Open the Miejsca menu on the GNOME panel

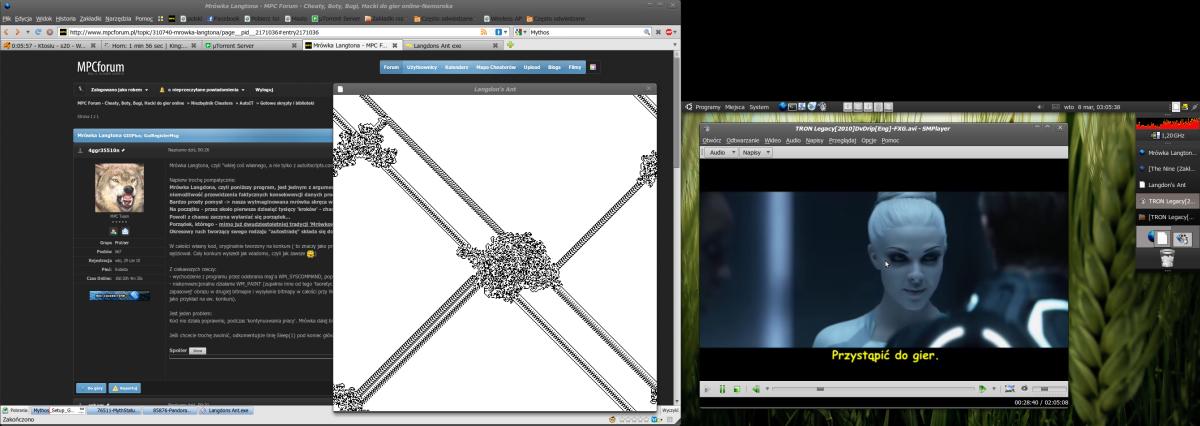[x=734, y=106]
